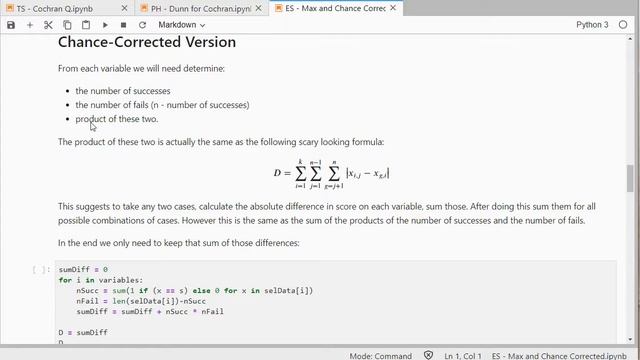Screen dimensions: 640x360
Task: Click the 'the number of successes' bullet
Action: [x=123, y=91]
